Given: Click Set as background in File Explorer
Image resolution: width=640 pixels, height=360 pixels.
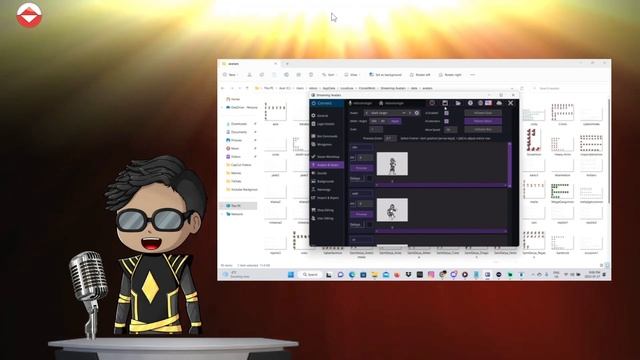Looking at the screenshot, I should coord(385,75).
